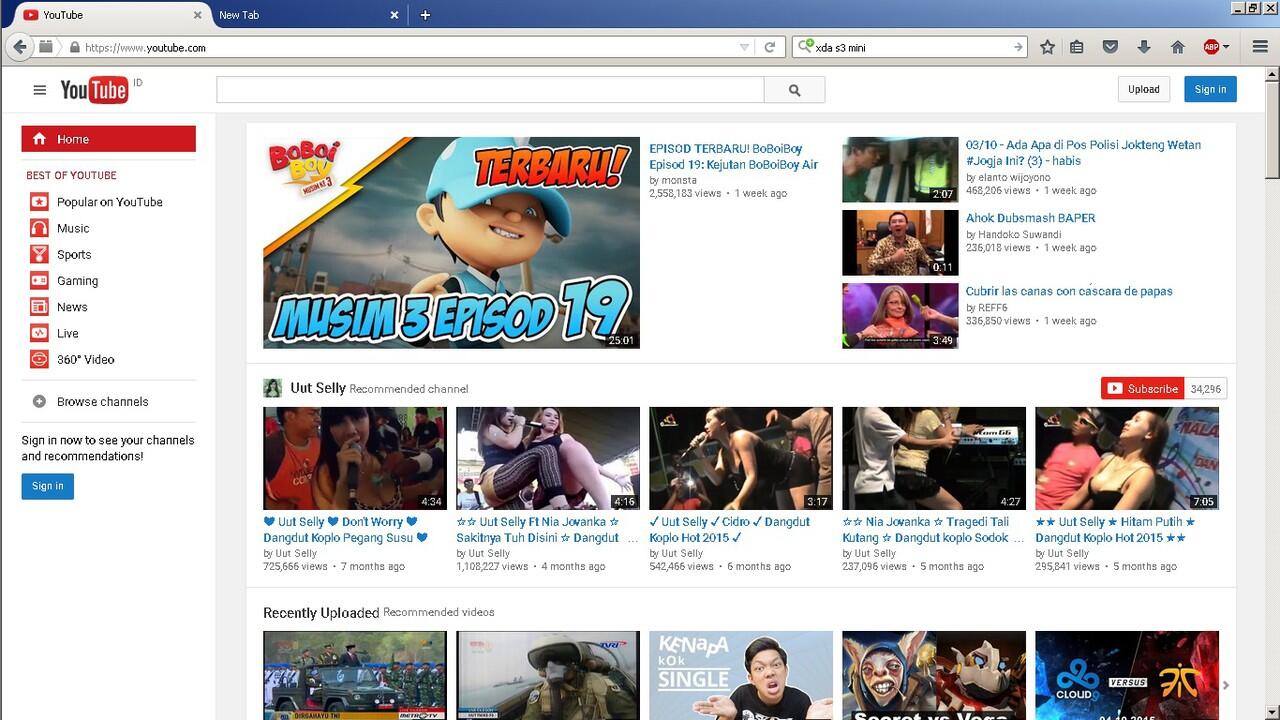
Task: Open Uut Selly Cidro Dangdut title
Action: [x=729, y=530]
